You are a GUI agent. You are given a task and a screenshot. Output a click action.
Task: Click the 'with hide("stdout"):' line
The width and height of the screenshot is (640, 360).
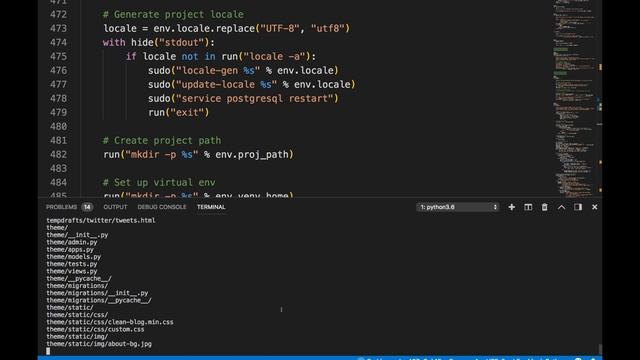[159, 42]
